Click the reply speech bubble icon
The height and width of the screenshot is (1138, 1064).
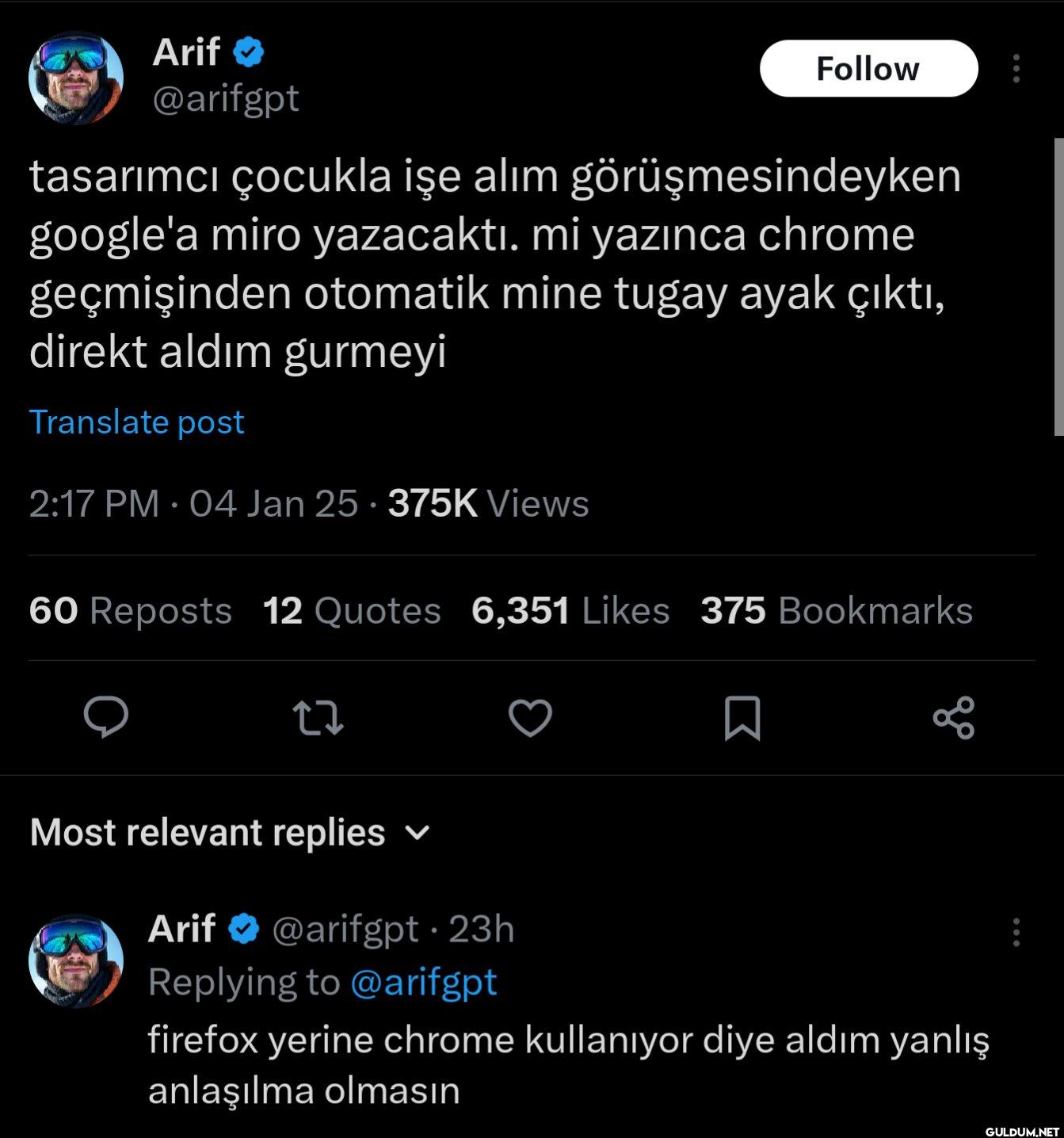(x=106, y=718)
